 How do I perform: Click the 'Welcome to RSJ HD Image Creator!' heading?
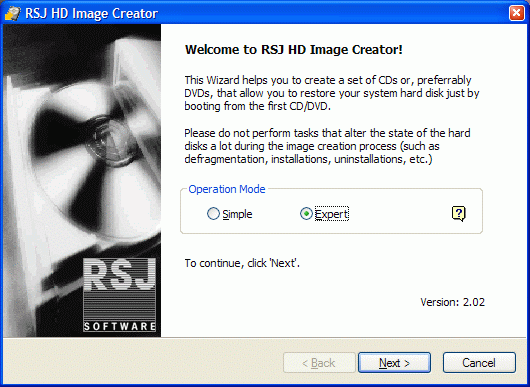[294, 50]
